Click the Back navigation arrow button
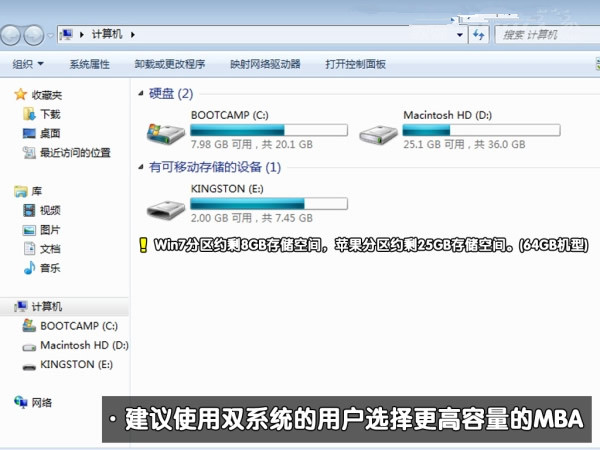Viewport: 600px width, 450px height. point(10,35)
